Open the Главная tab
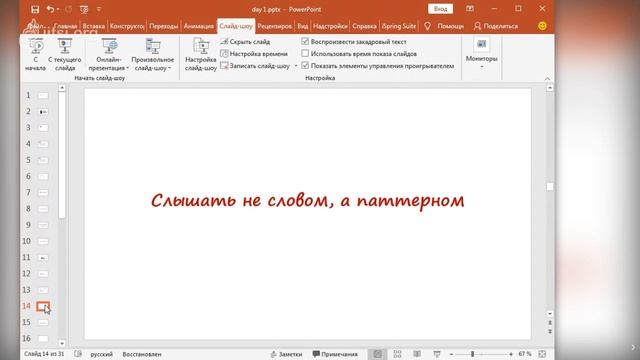 coord(65,26)
